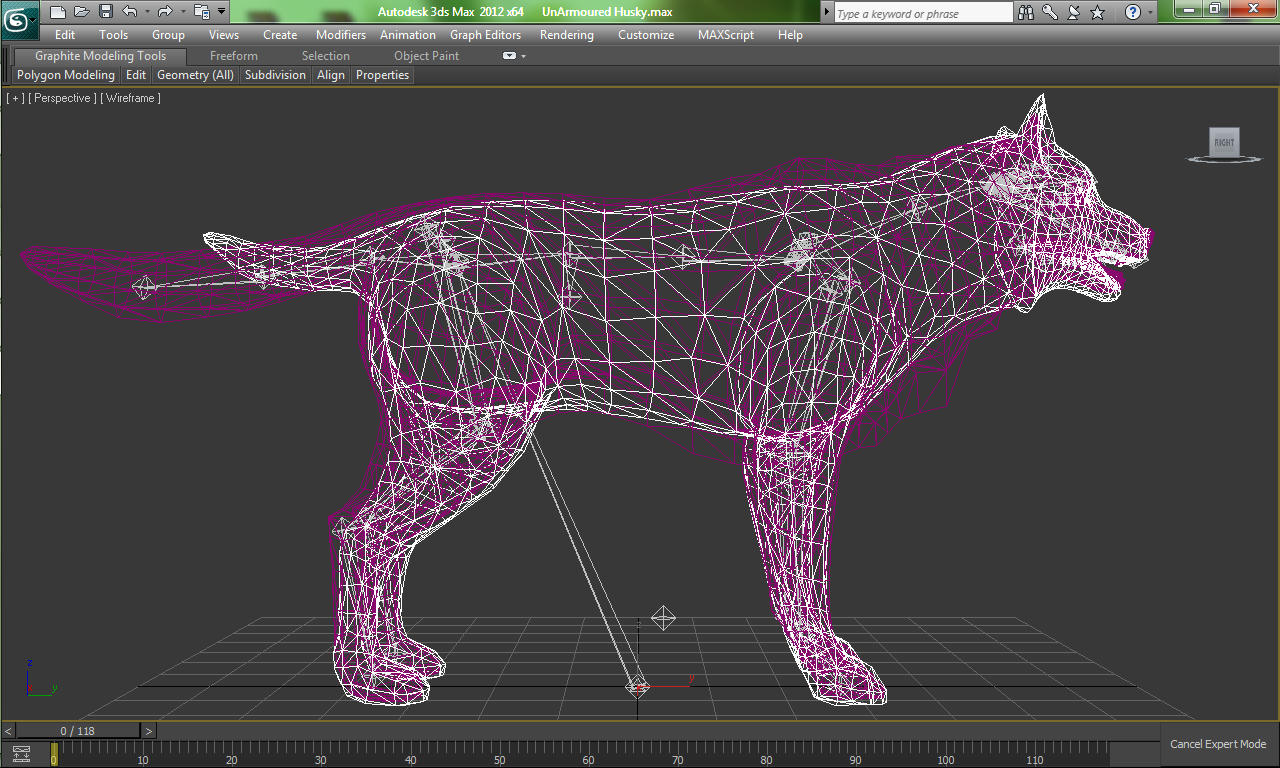Open the Rendering menu
The image size is (1280, 768).
coord(566,35)
